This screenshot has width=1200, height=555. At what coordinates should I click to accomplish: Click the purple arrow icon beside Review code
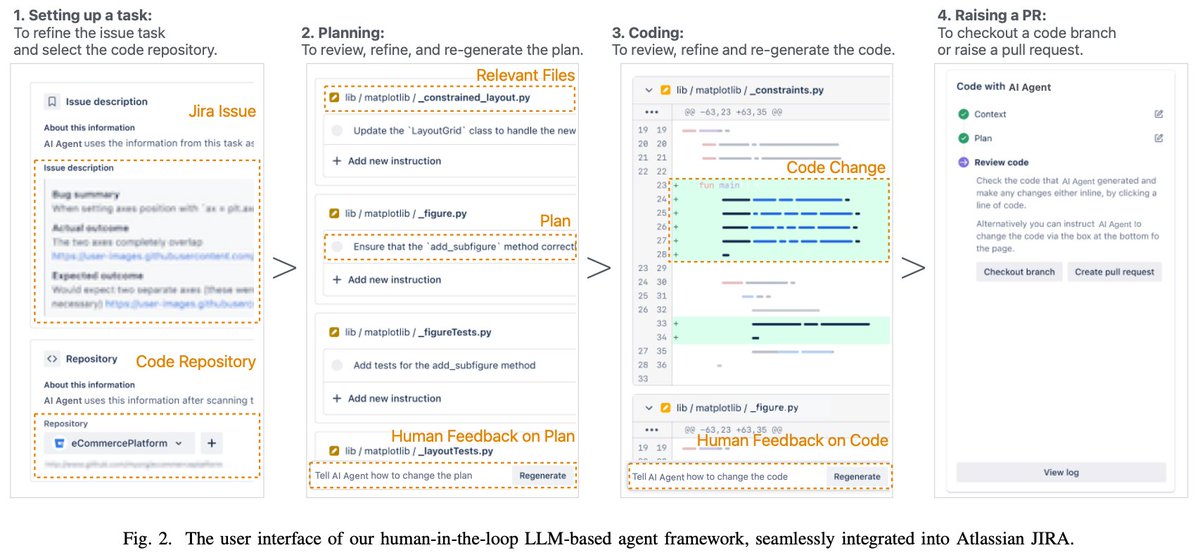click(963, 162)
